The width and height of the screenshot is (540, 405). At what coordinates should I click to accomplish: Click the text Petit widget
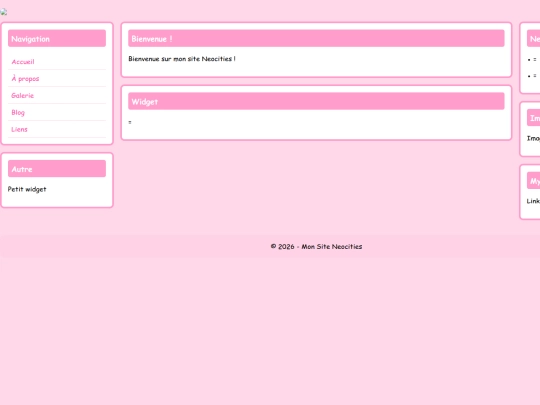tap(27, 189)
